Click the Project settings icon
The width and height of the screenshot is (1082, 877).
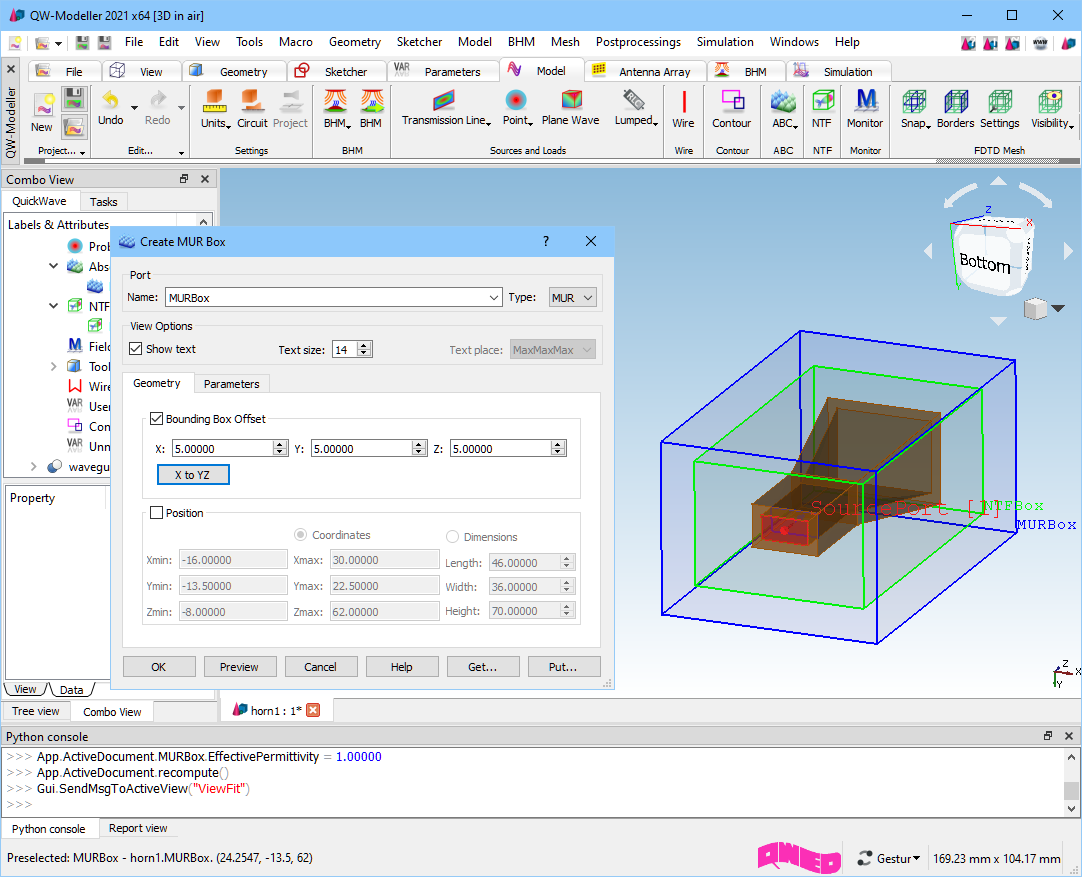click(x=291, y=101)
